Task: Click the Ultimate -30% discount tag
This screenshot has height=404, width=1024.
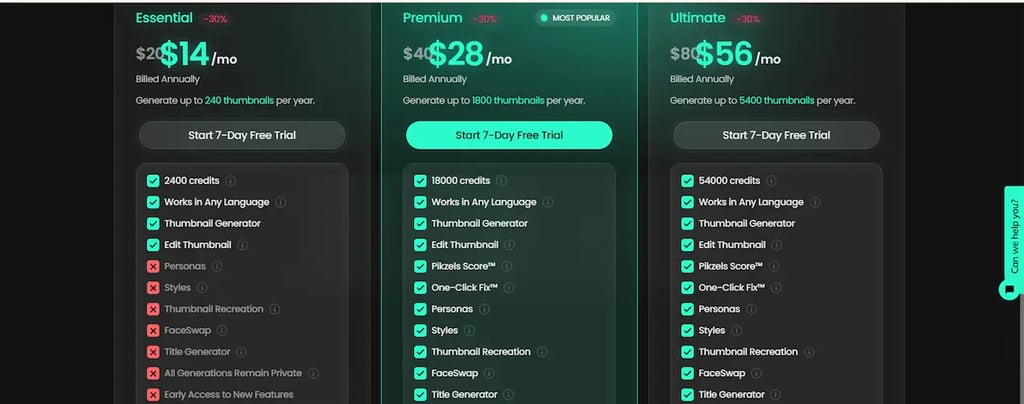Action: pyautogui.click(x=748, y=19)
